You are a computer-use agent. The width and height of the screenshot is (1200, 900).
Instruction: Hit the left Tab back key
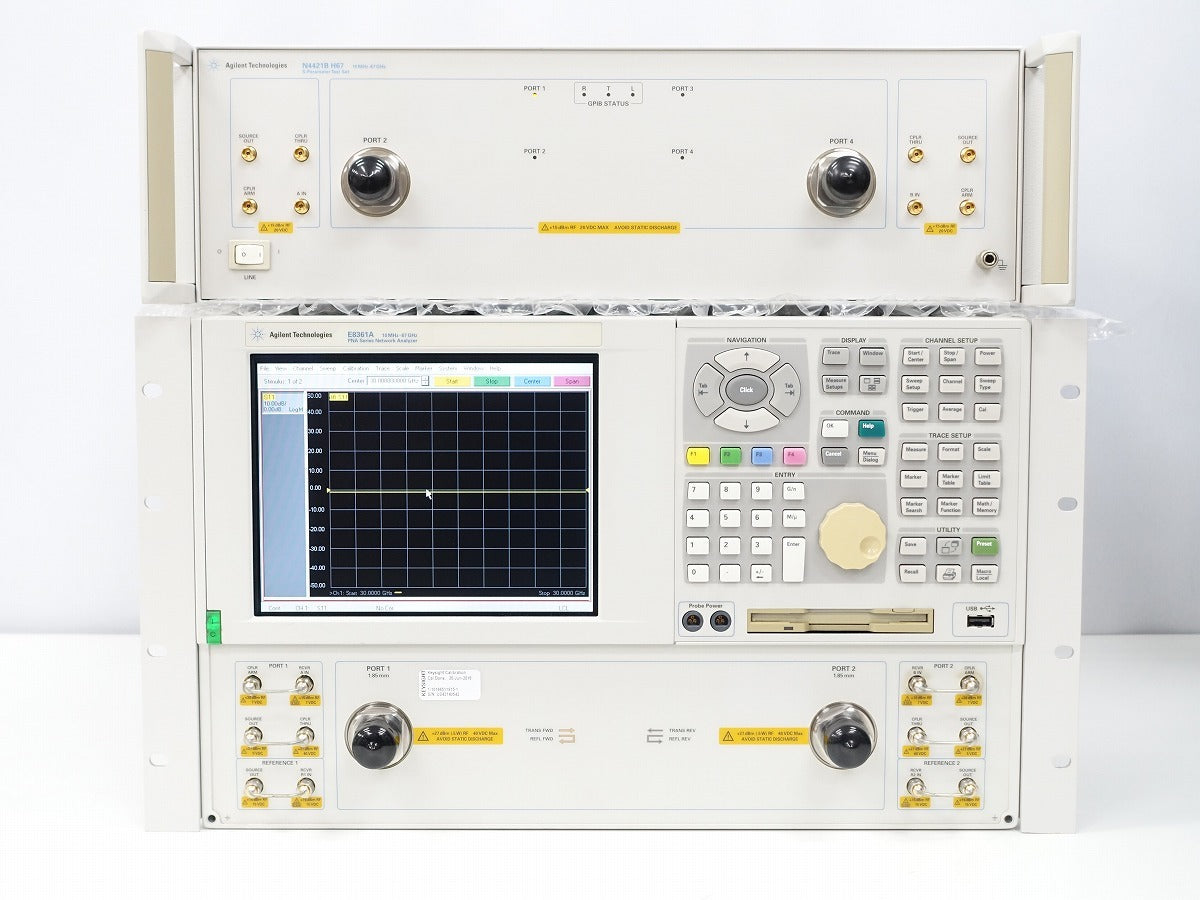[705, 389]
